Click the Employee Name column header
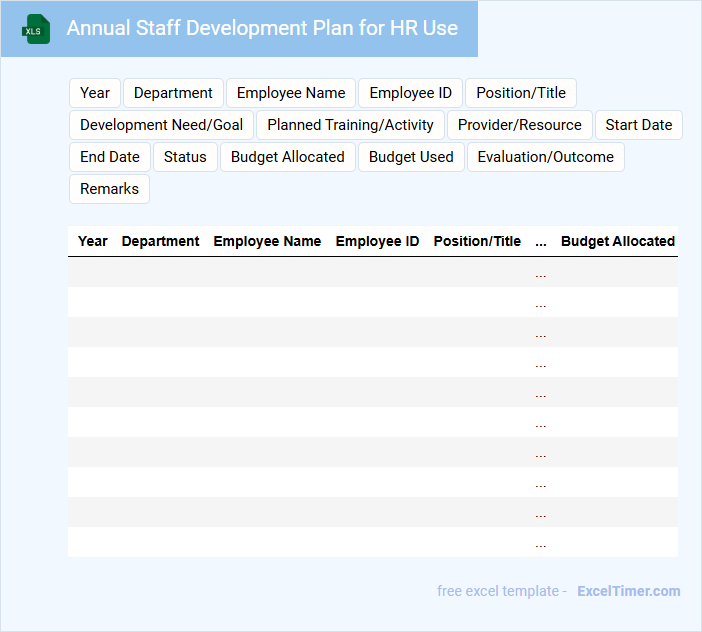 pos(267,241)
